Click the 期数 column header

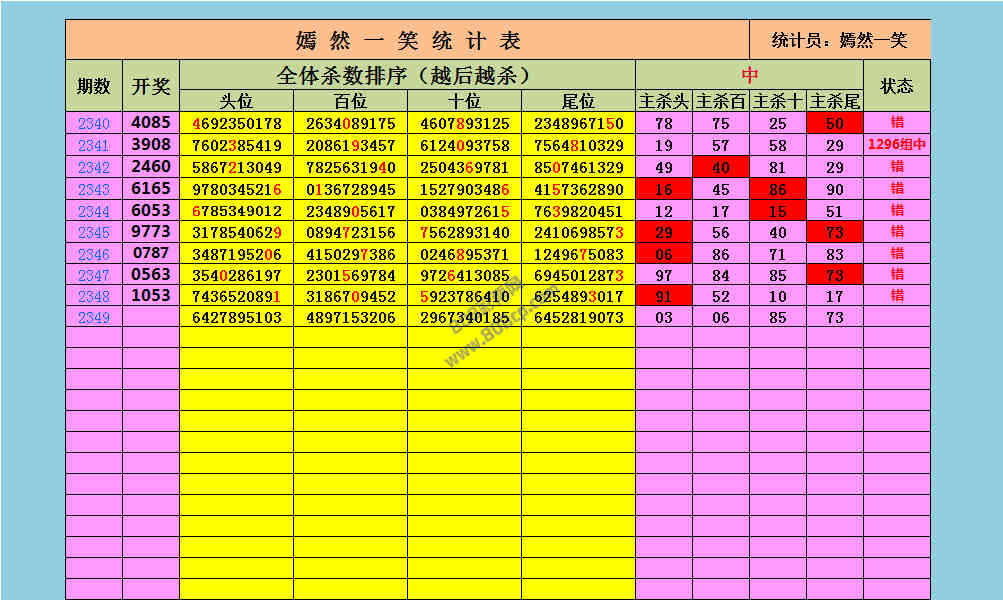click(94, 86)
